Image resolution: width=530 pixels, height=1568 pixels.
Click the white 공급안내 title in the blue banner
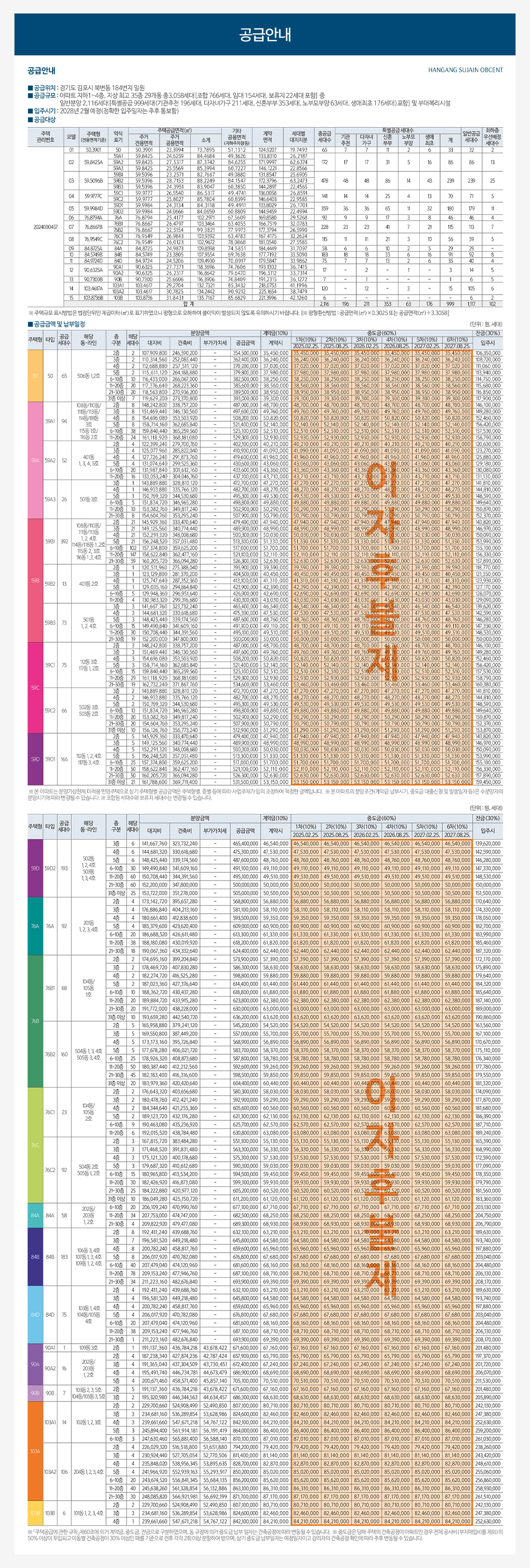point(265,34)
